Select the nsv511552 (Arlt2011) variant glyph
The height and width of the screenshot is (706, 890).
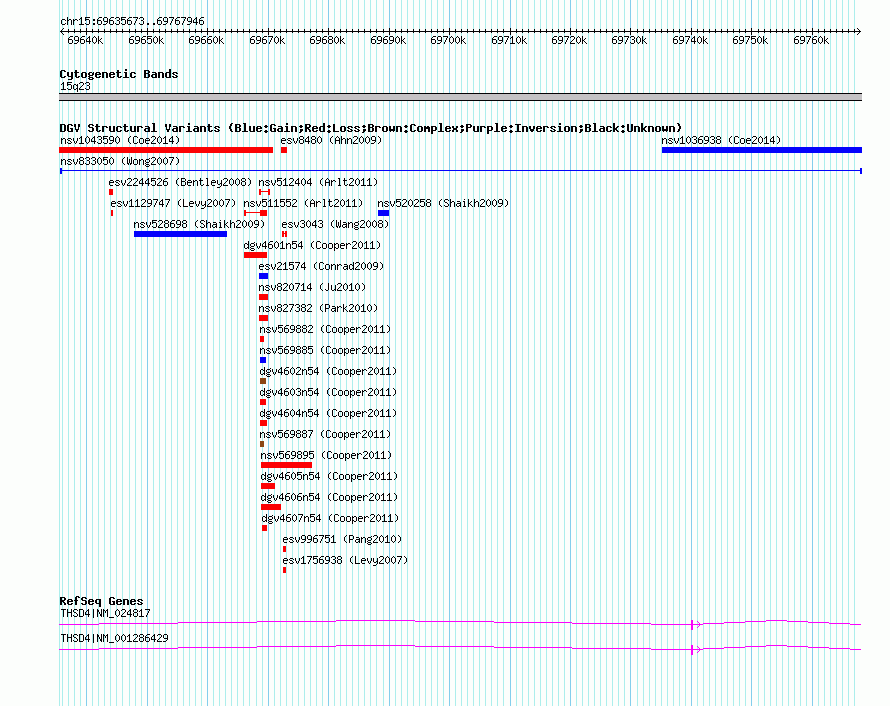tap(255, 213)
